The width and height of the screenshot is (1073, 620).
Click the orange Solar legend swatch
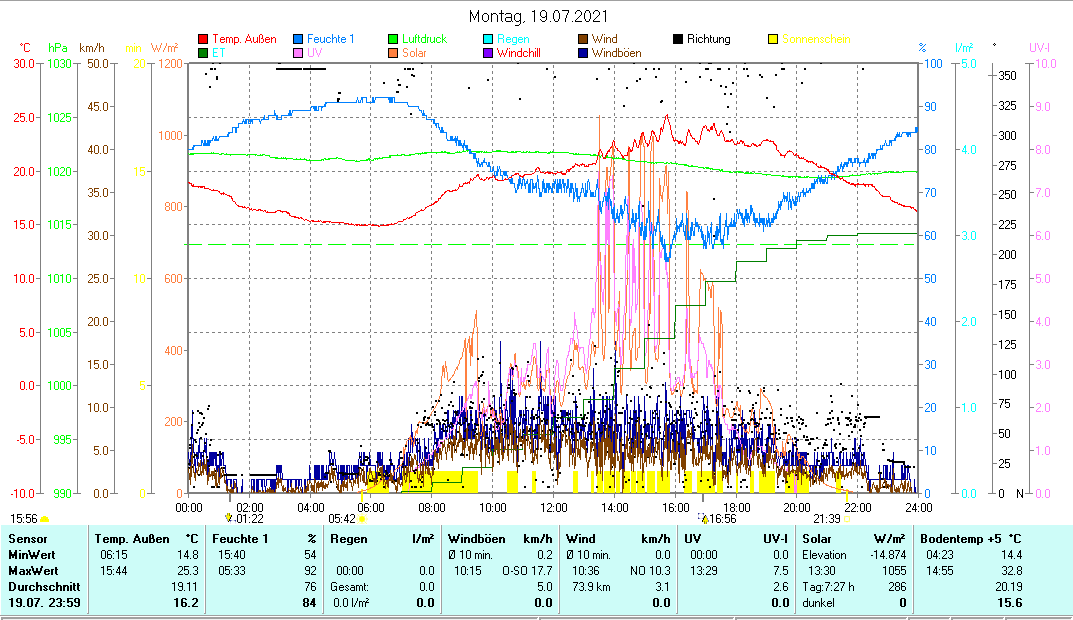[x=394, y=53]
